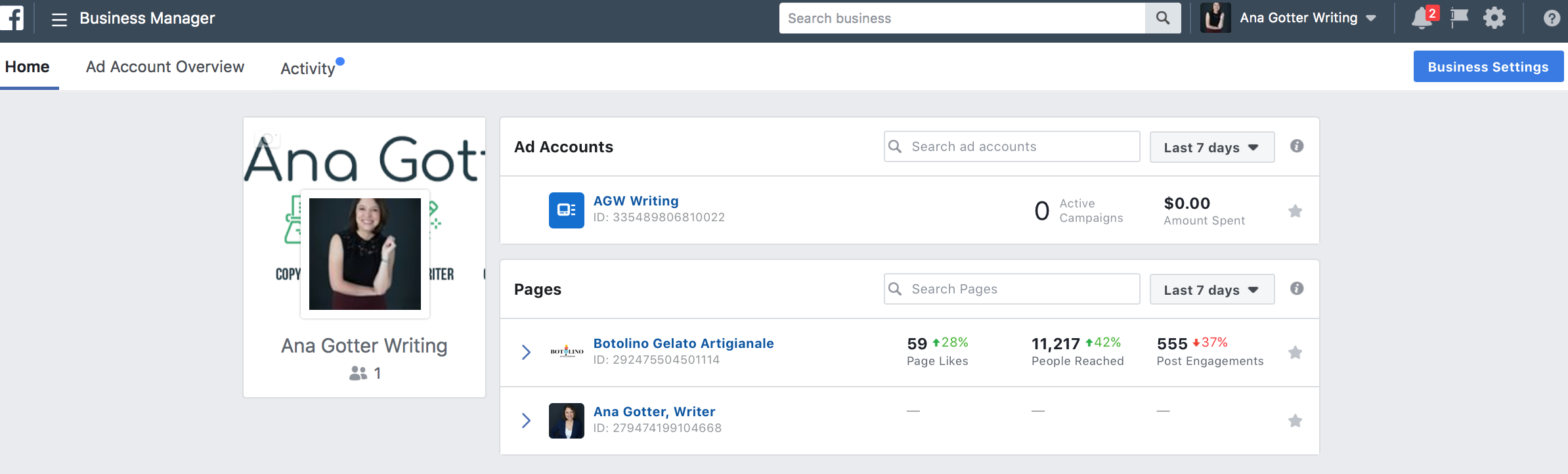Click the Botolino page logo thumbnail

point(567,352)
